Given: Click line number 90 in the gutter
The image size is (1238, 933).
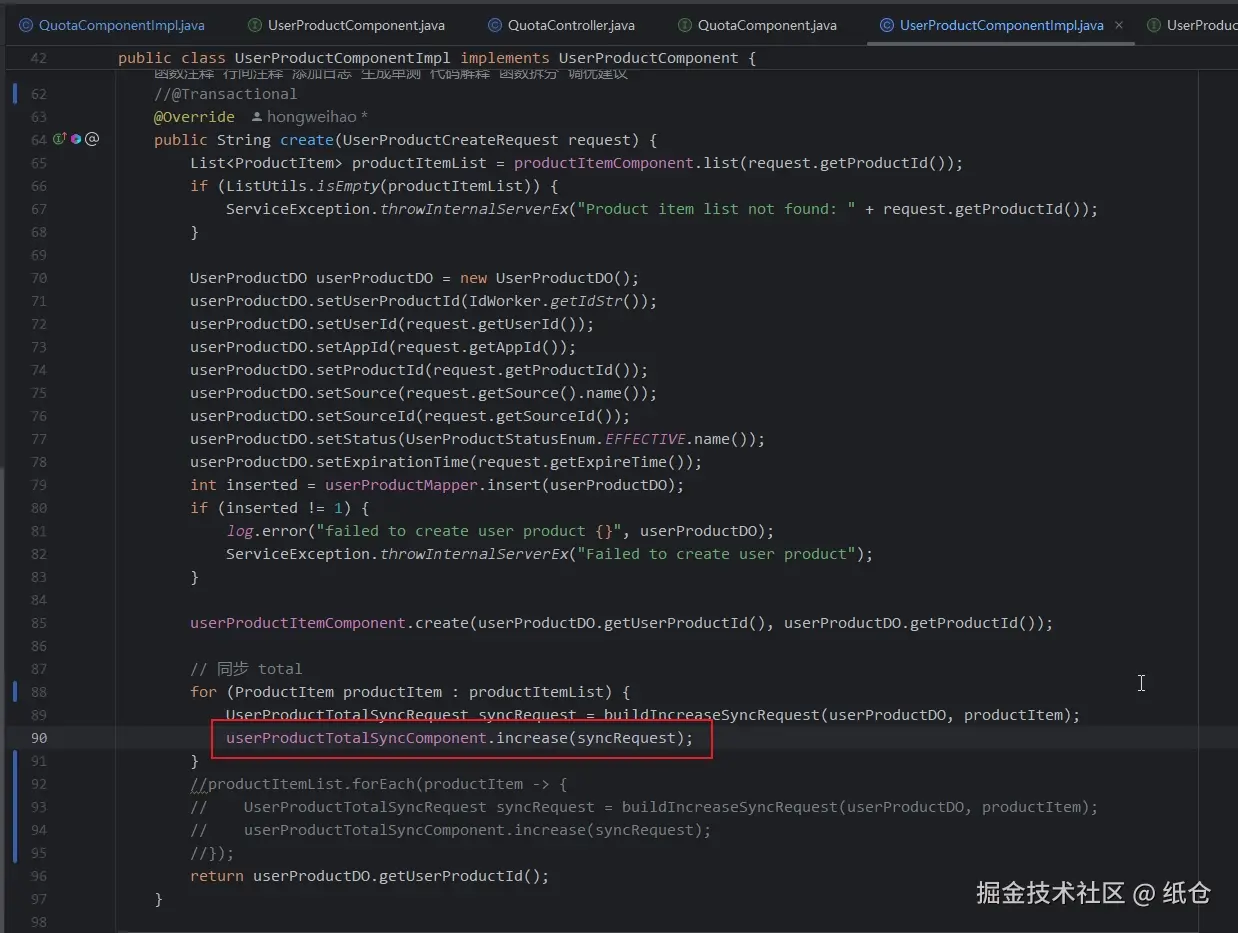Looking at the screenshot, I should (38, 738).
